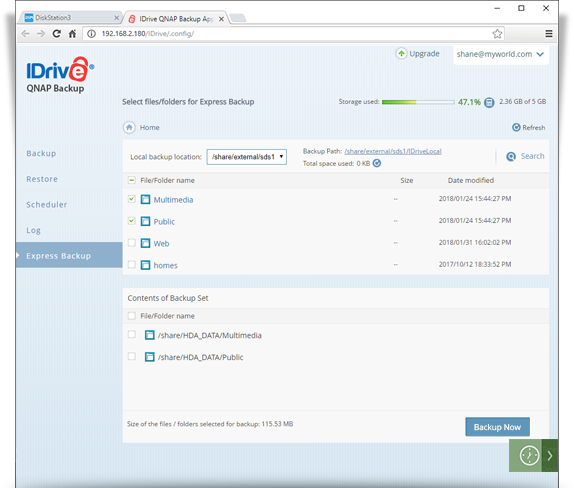The image size is (574, 488).
Task: Click the browser forward arrow
Action: tap(41, 34)
